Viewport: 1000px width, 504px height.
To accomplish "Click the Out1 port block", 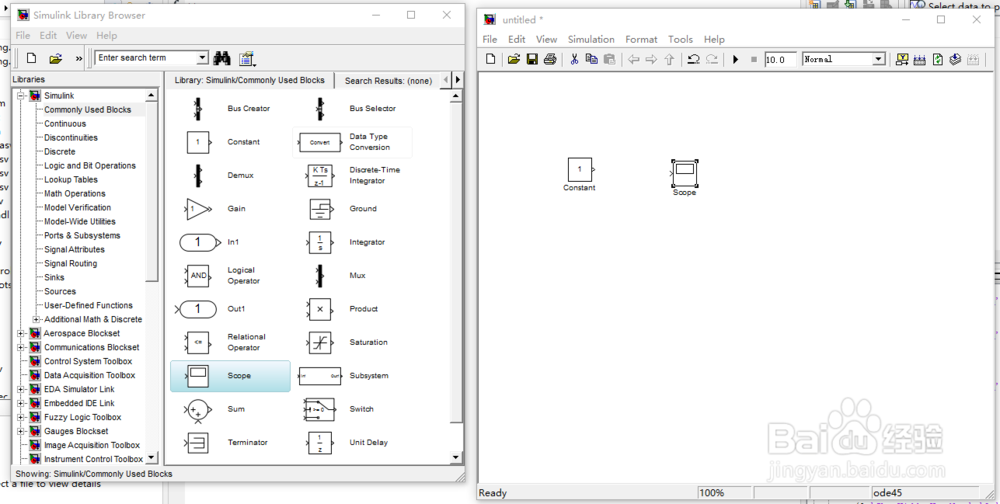I will 198,309.
